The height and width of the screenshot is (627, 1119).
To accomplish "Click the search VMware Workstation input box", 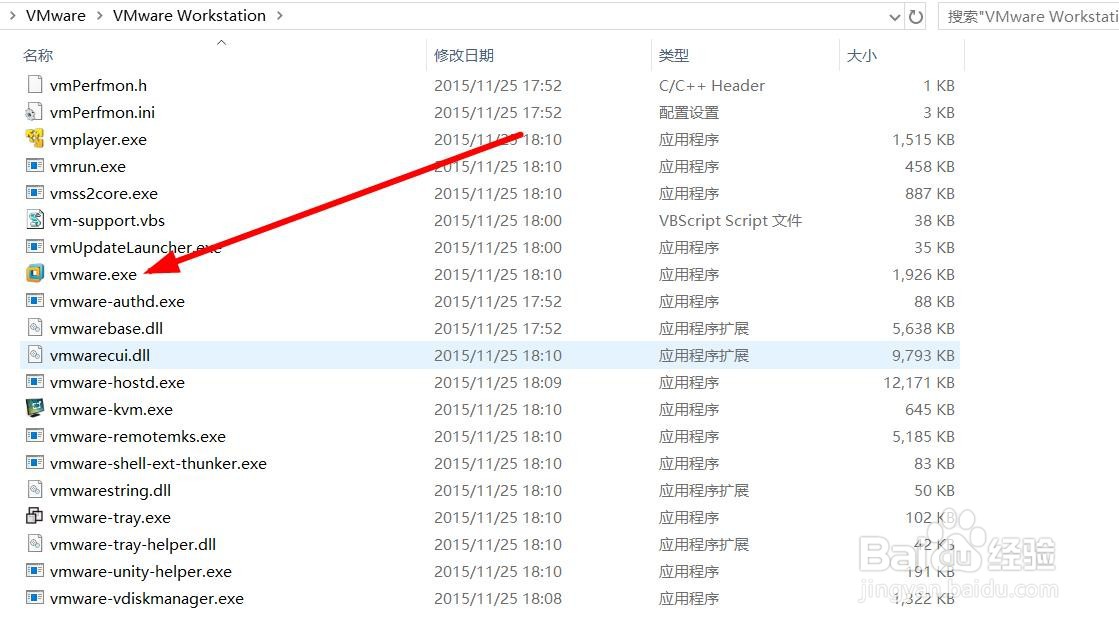I will tap(1029, 16).
